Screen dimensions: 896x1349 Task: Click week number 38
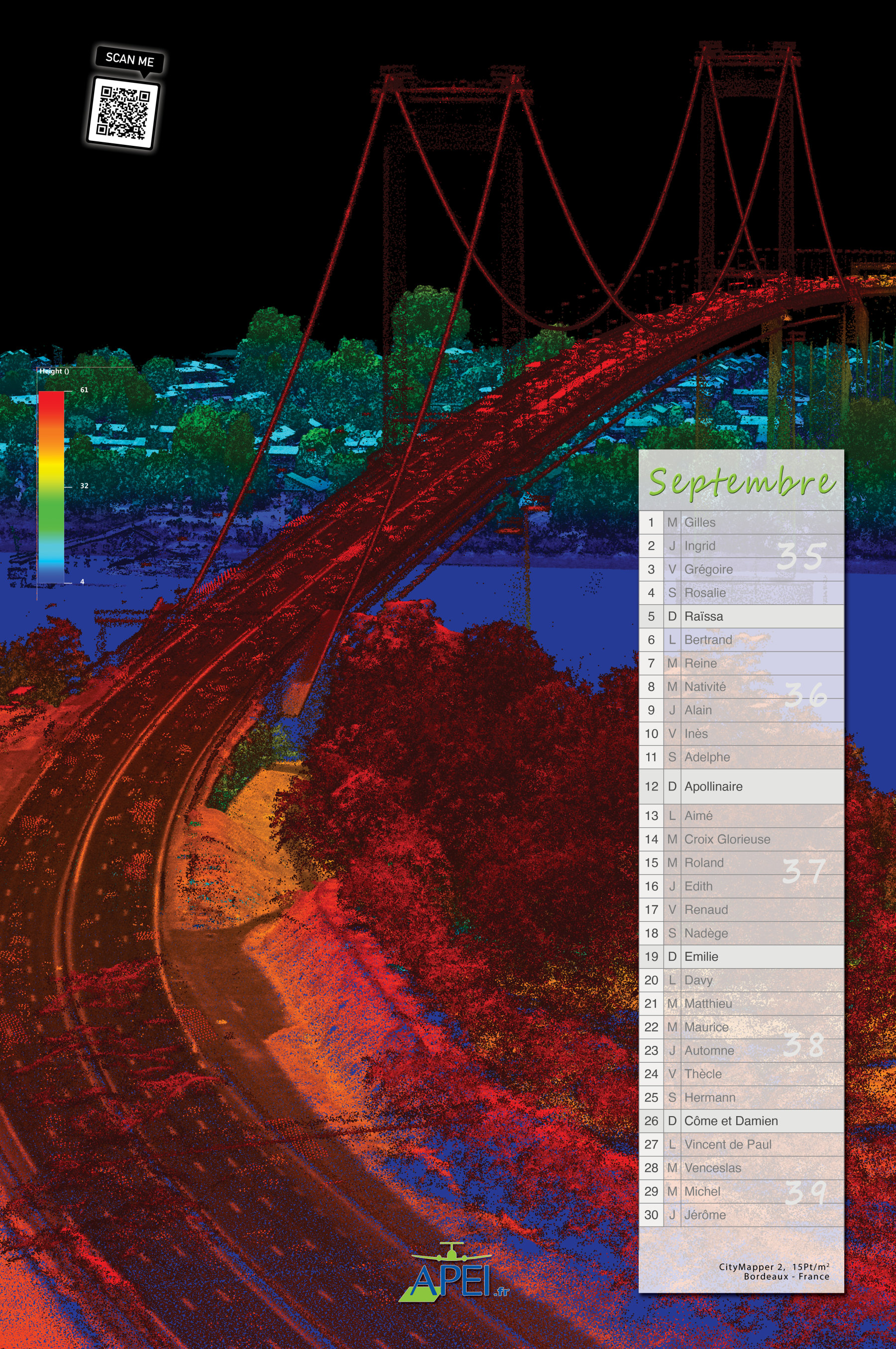coord(803,1044)
